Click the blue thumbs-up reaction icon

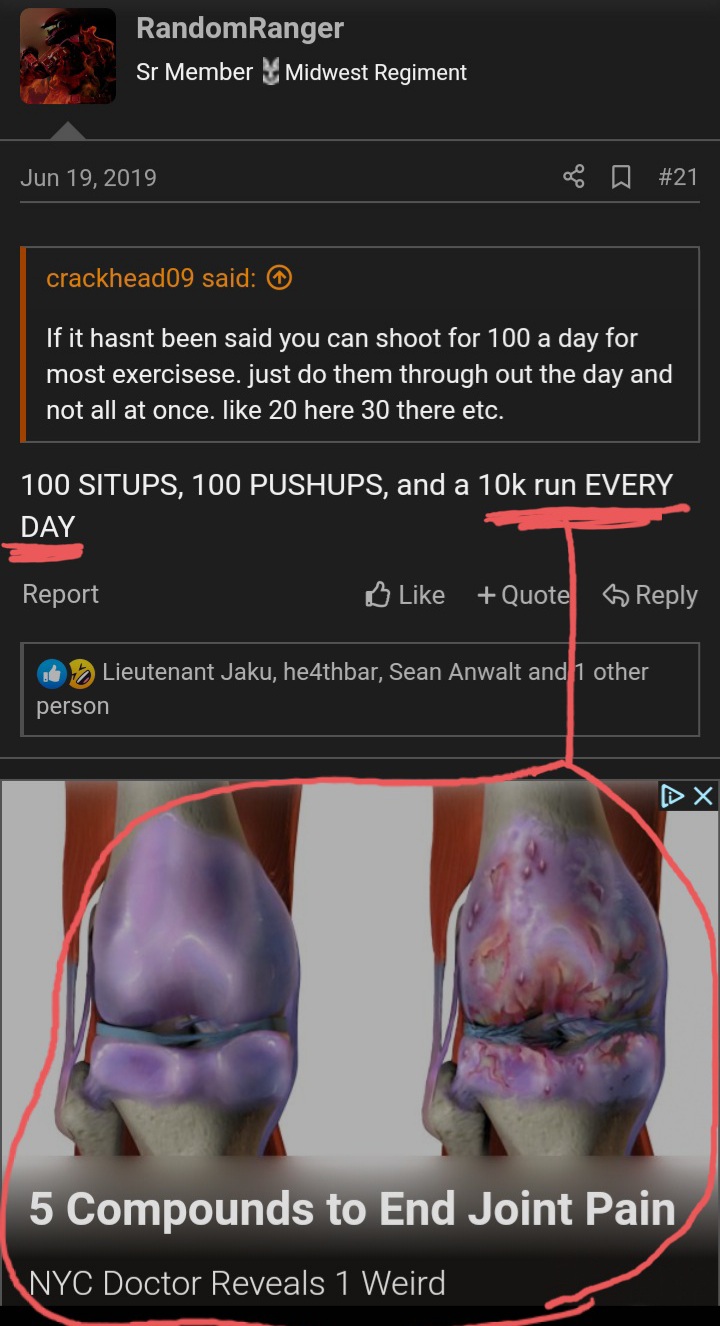click(x=50, y=673)
